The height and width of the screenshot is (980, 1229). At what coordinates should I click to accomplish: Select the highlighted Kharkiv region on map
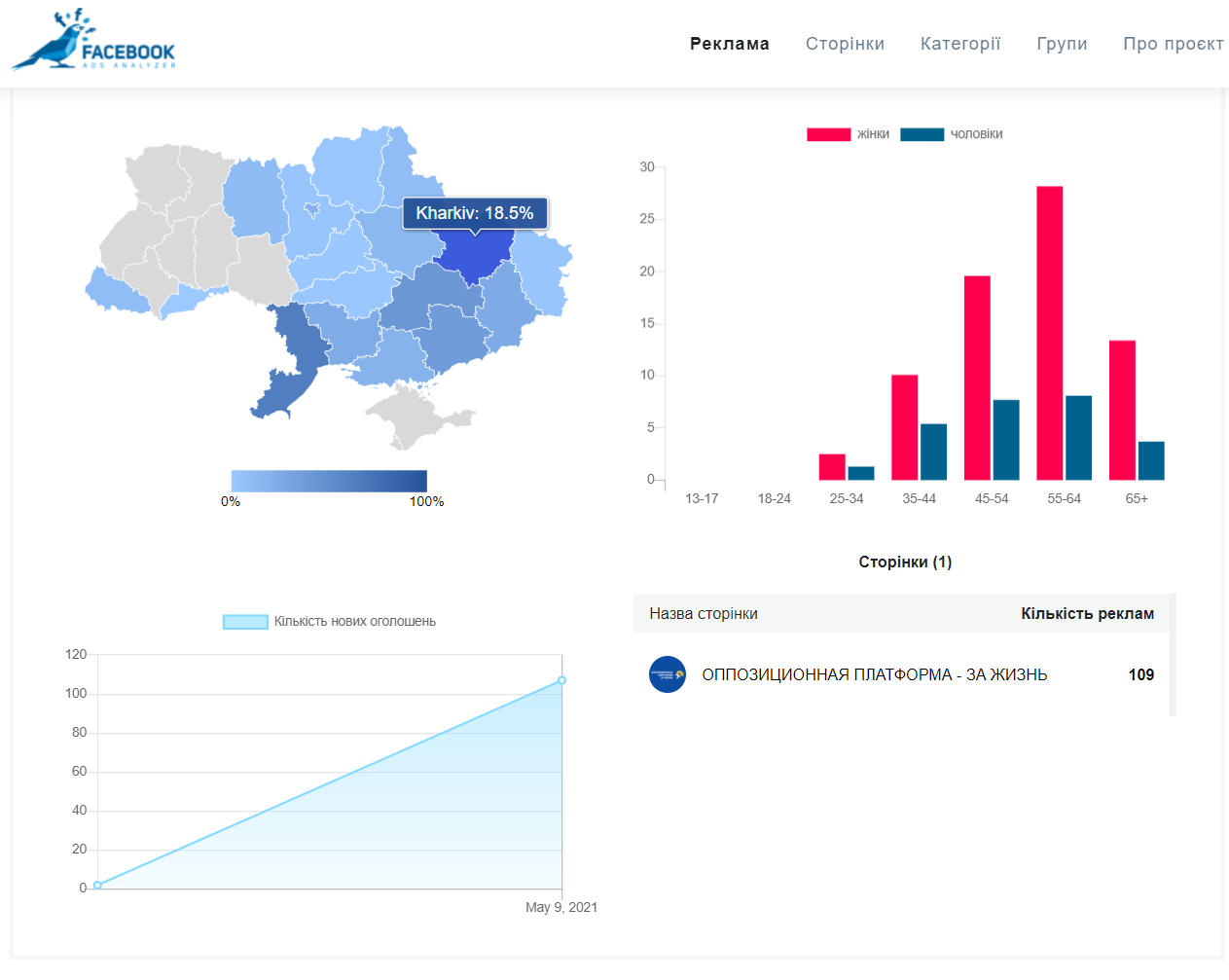pos(473,255)
